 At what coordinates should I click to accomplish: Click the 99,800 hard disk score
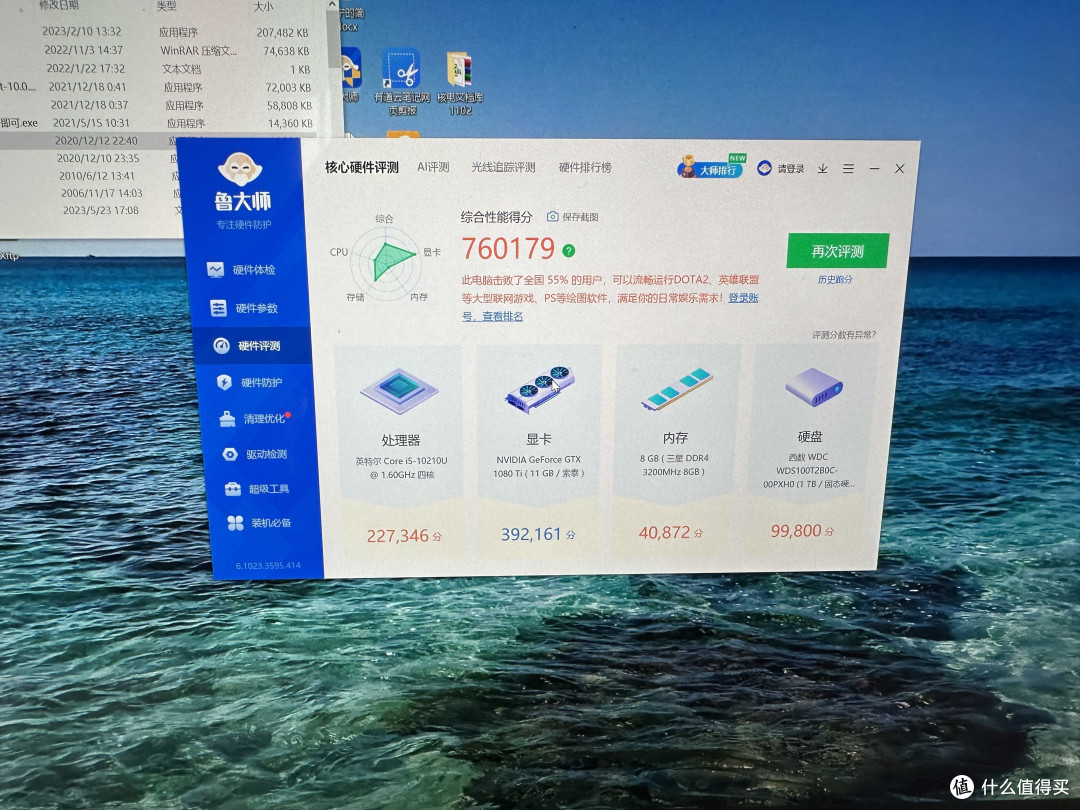802,530
